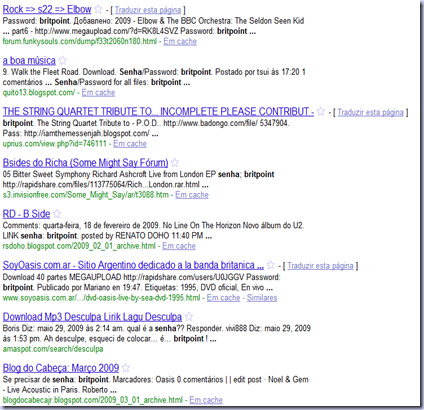This screenshot has width=424, height=410.
Task: Star the Download Mp3 Desculpa result
Action: coord(189,316)
